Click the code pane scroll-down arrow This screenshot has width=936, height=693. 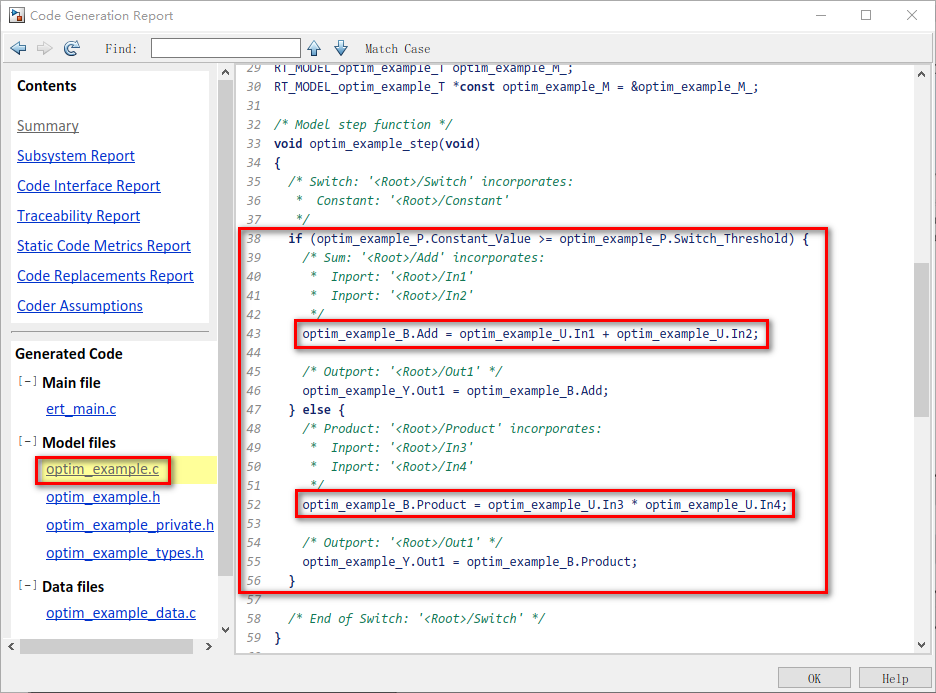click(922, 645)
